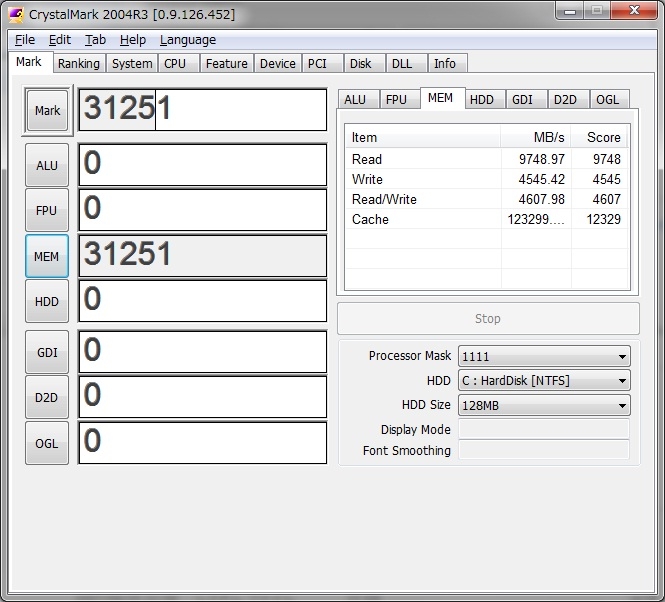Run the ALU benchmark button
Screen dimensions: 665x602
[x=47, y=165]
